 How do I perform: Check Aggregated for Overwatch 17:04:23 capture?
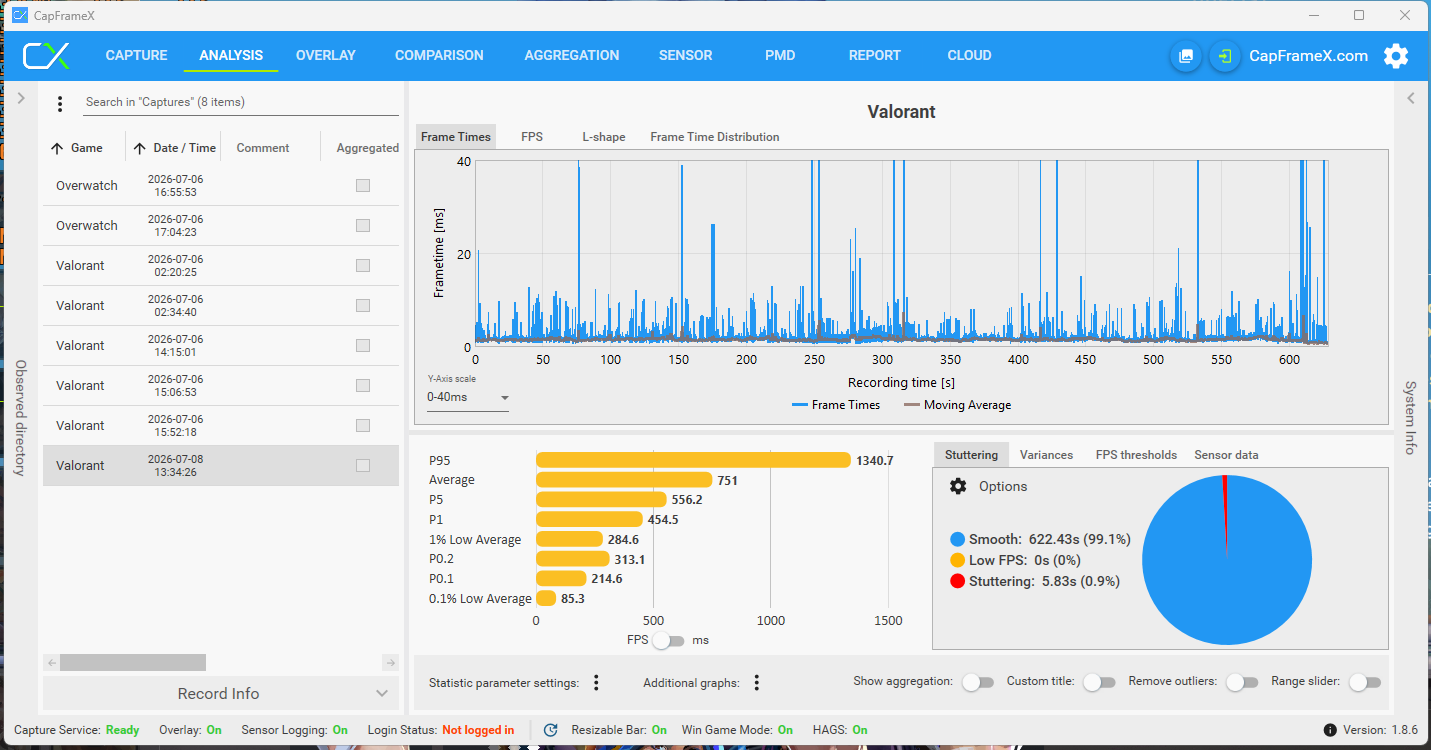tap(363, 226)
